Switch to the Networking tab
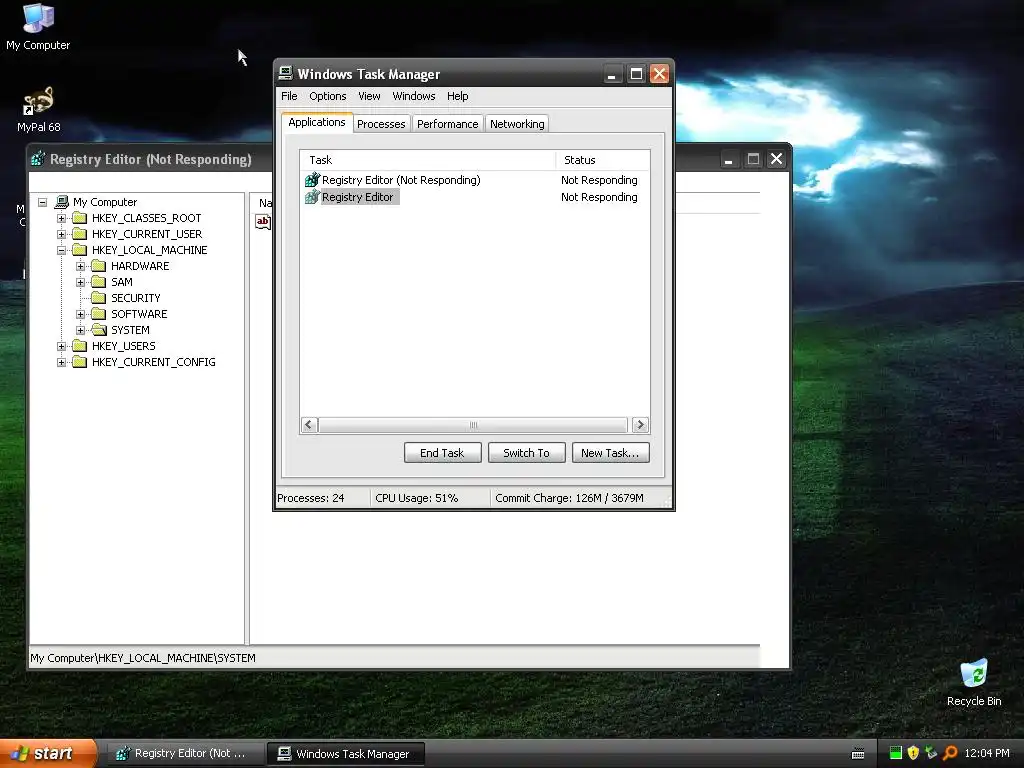Image resolution: width=1024 pixels, height=768 pixels. point(517,123)
